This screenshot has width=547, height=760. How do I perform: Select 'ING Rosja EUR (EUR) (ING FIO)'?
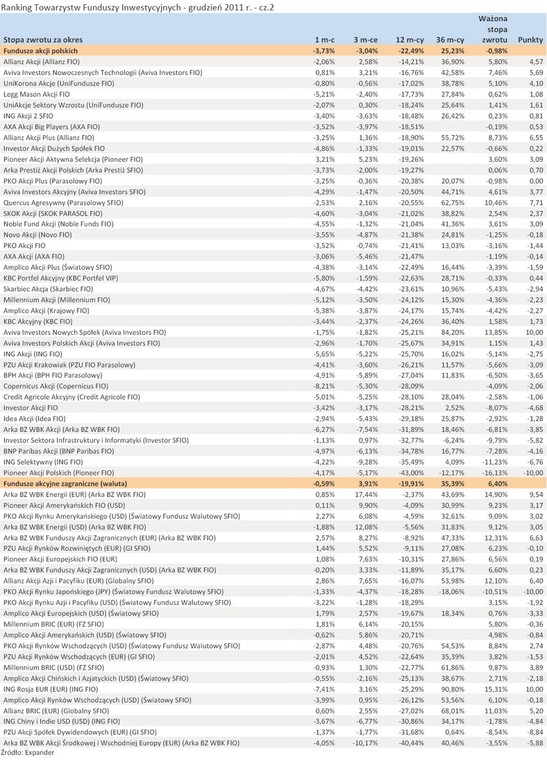tap(50, 689)
